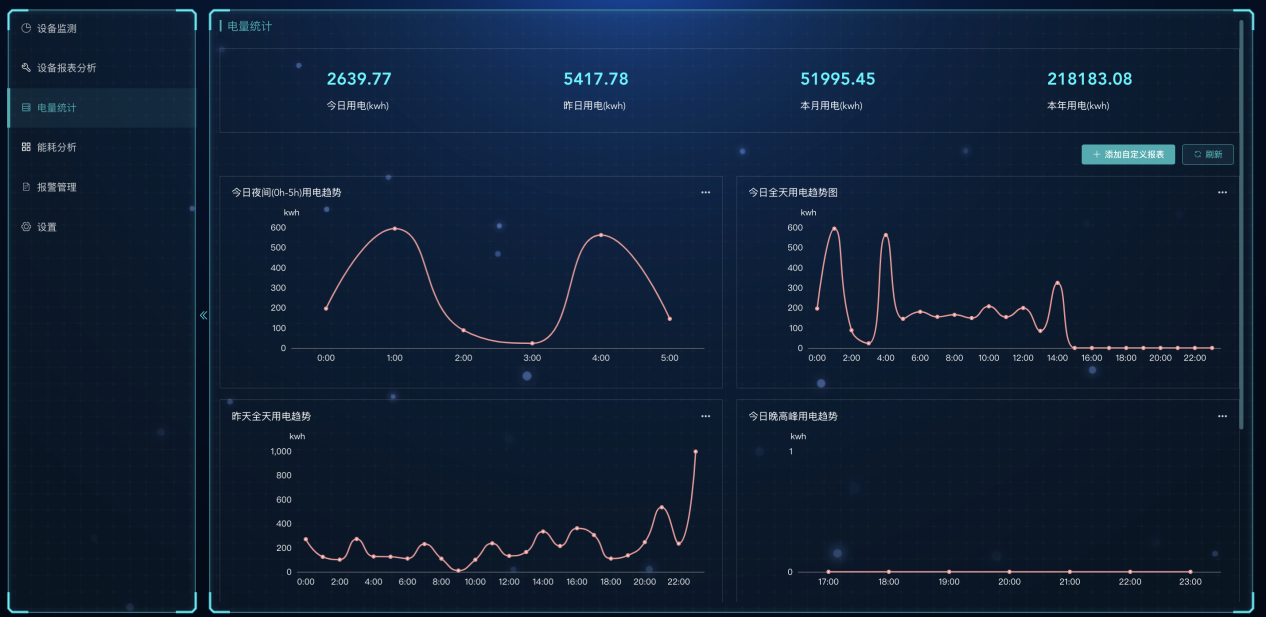Collapse the sidebar with the double-chevron arrow
The width and height of the screenshot is (1266, 617).
[x=203, y=315]
